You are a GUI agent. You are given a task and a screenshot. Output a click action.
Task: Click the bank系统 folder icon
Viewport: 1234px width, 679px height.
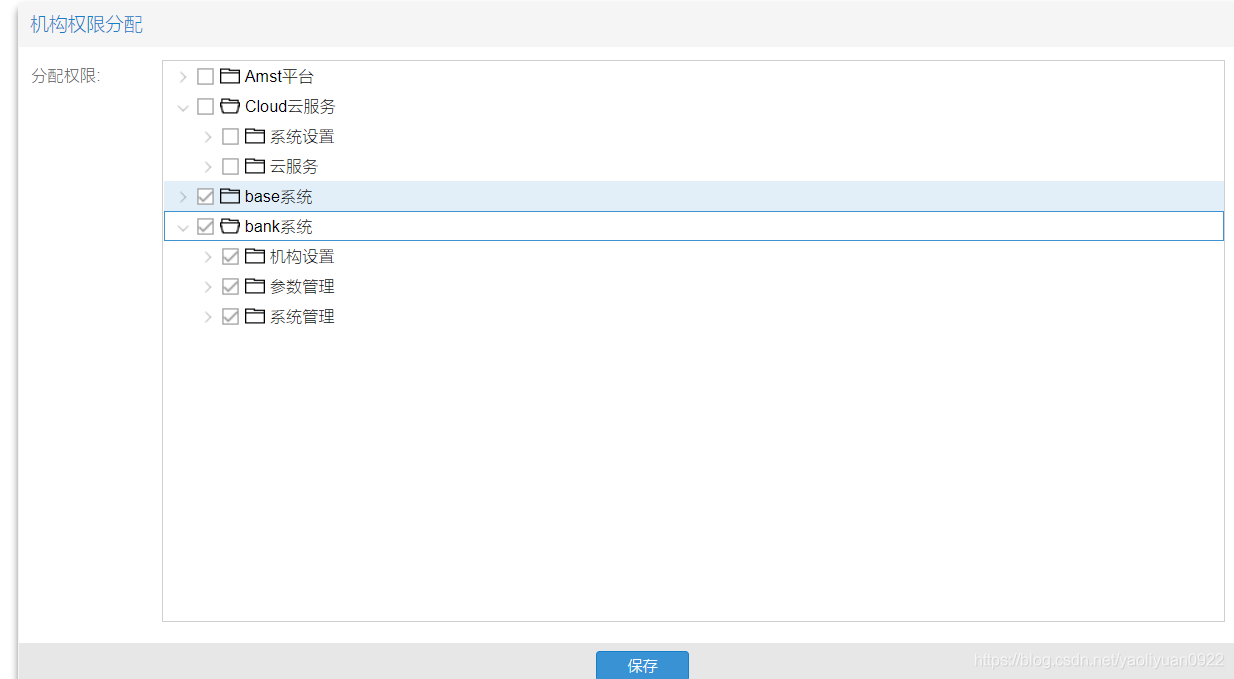[x=230, y=226]
